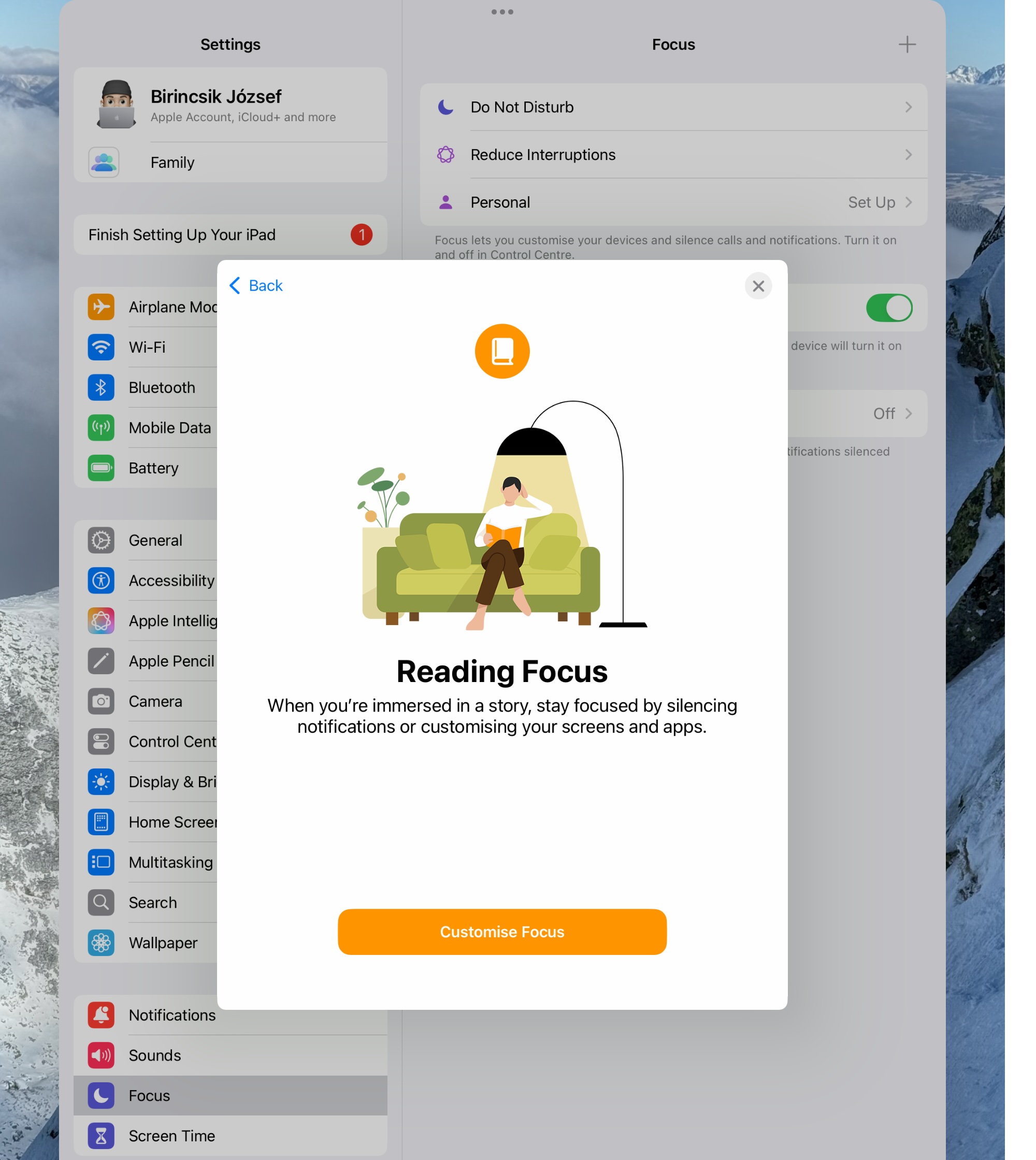This screenshot has height=1160, width=1036.
Task: Toggle the green switch off
Action: coord(888,308)
